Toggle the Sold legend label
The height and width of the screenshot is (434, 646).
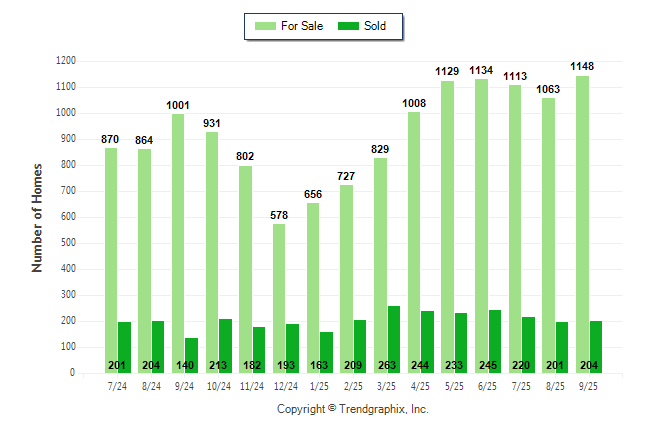[377, 26]
